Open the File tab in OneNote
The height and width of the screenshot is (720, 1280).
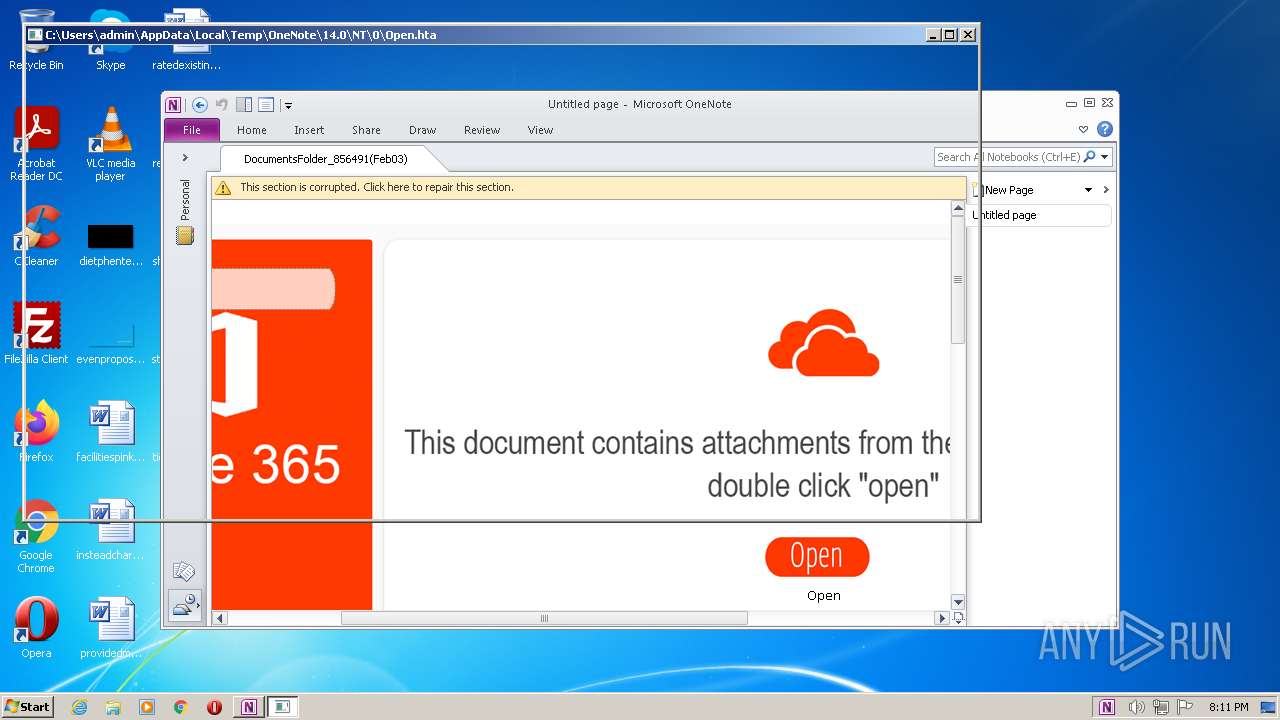pyautogui.click(x=192, y=130)
